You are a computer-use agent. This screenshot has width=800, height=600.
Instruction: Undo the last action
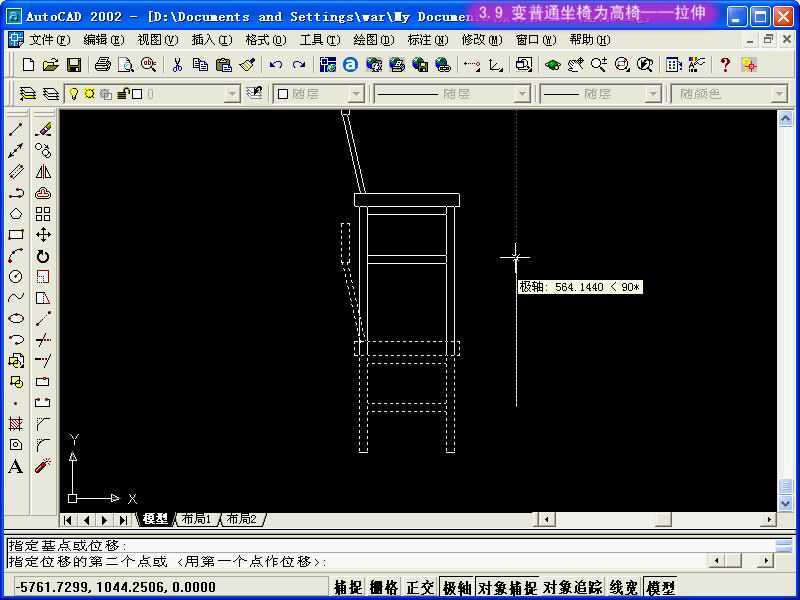(x=276, y=65)
